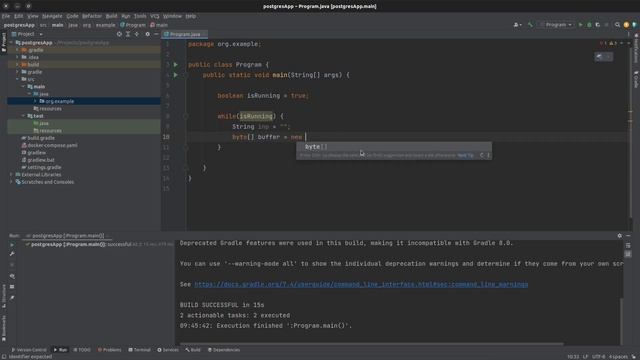
Task: Open the docs.gradle.org link in console
Action: (x=361, y=284)
